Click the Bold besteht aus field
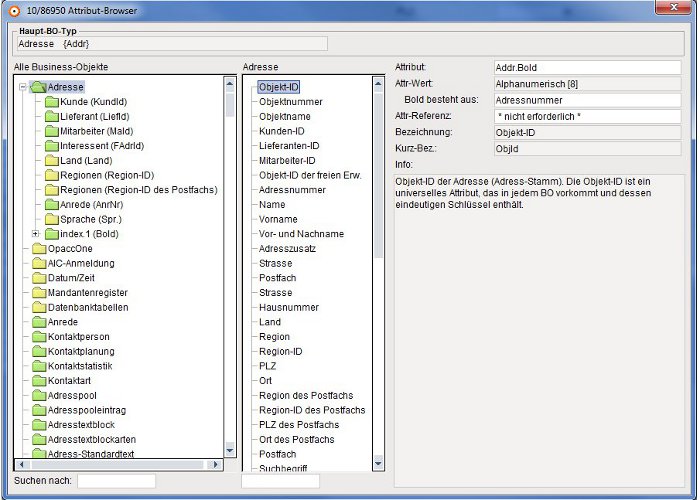This screenshot has width=700, height=500. point(588,100)
